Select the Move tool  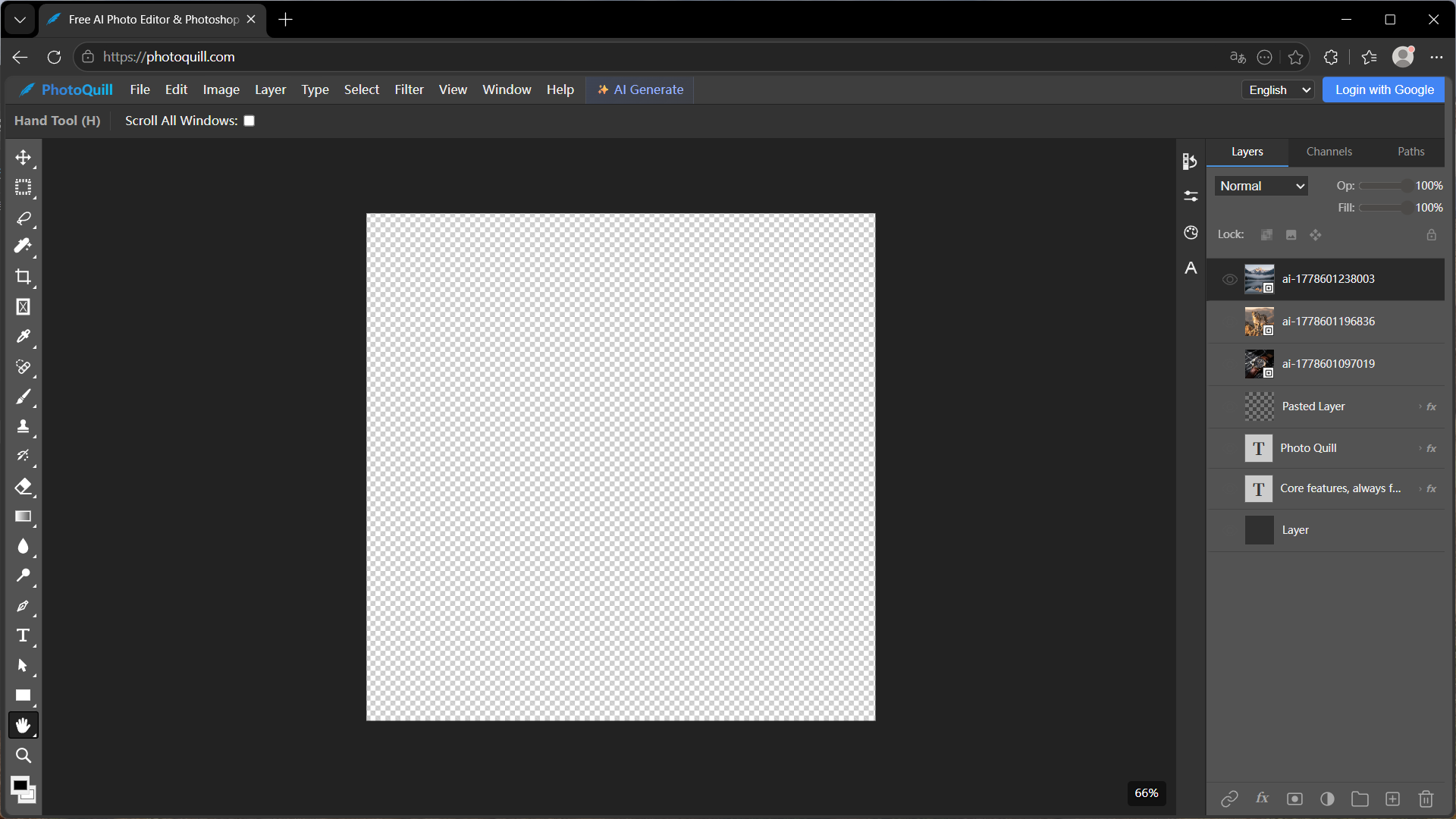pyautogui.click(x=23, y=157)
